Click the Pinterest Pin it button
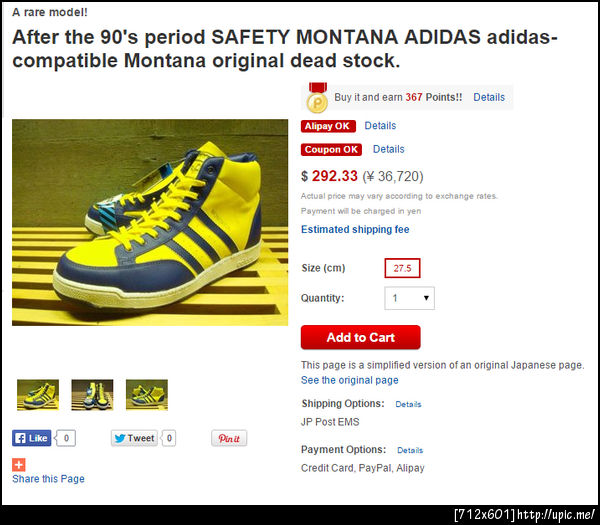This screenshot has width=600, height=525. point(229,438)
